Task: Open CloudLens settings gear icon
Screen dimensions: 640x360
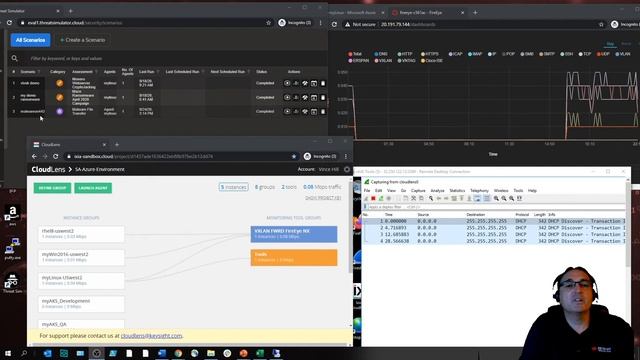Action: (x=347, y=169)
